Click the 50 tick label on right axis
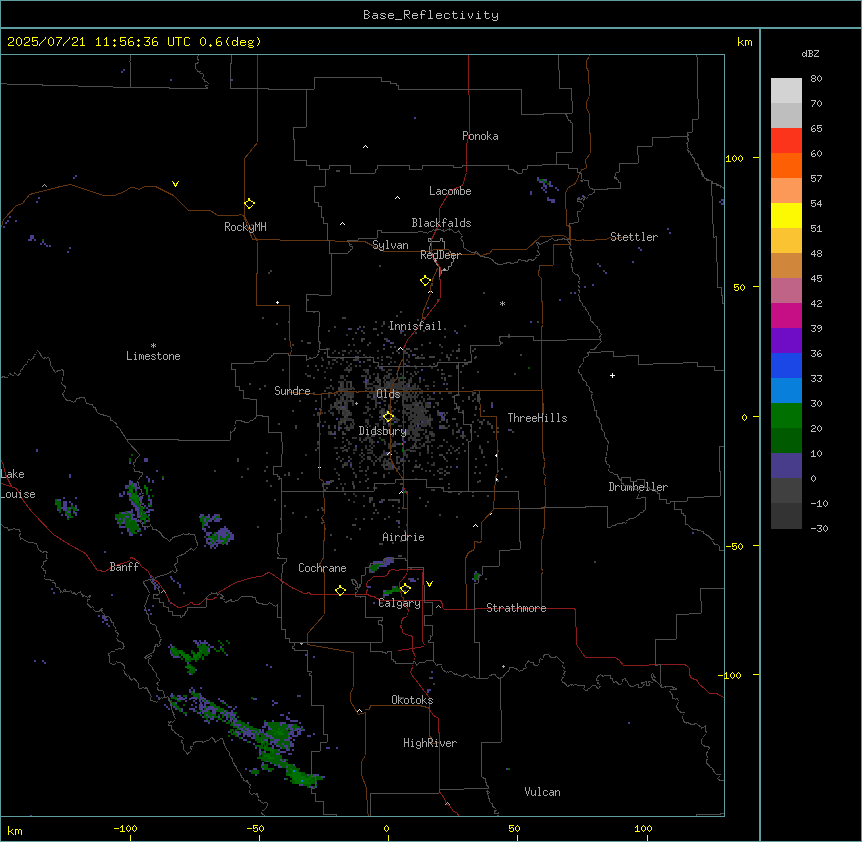This screenshot has width=862, height=842. (739, 287)
